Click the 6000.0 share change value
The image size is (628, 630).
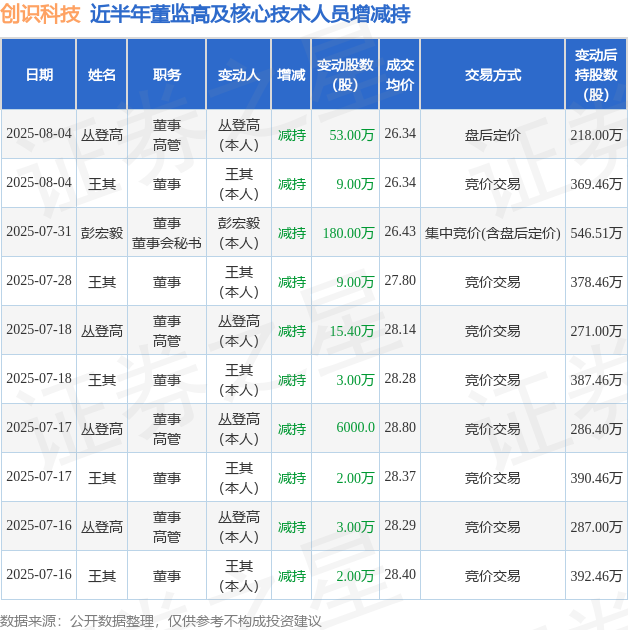point(355,427)
